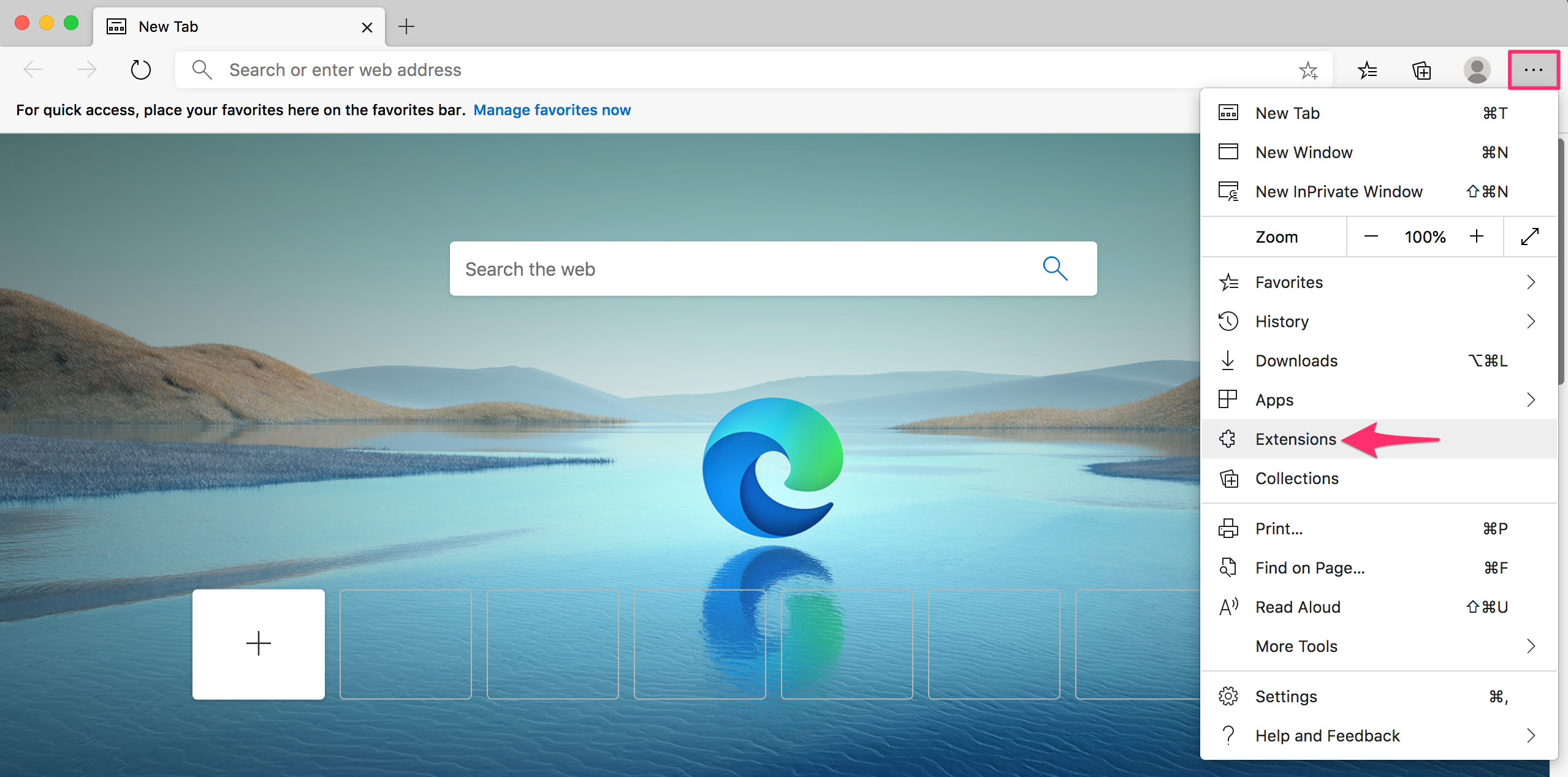This screenshot has height=777, width=1568.
Task: Click the Print option
Action: (1279, 527)
